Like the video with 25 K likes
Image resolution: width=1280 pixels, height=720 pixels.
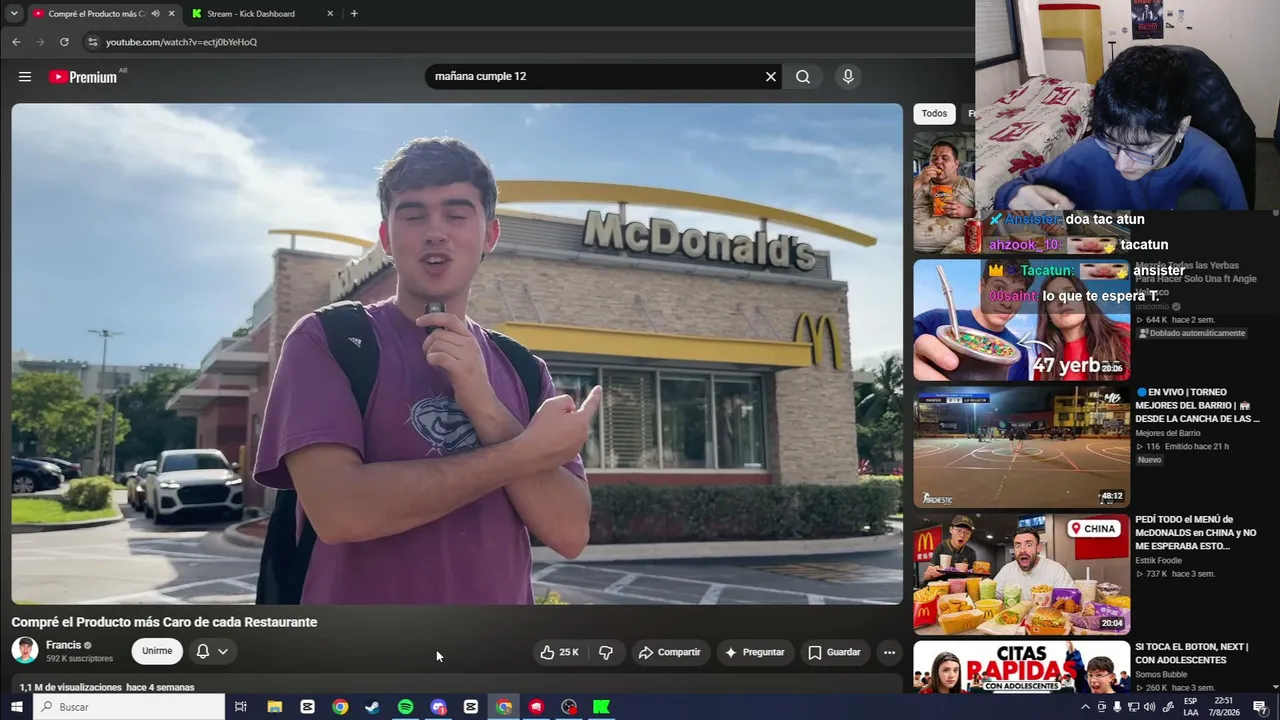point(560,652)
